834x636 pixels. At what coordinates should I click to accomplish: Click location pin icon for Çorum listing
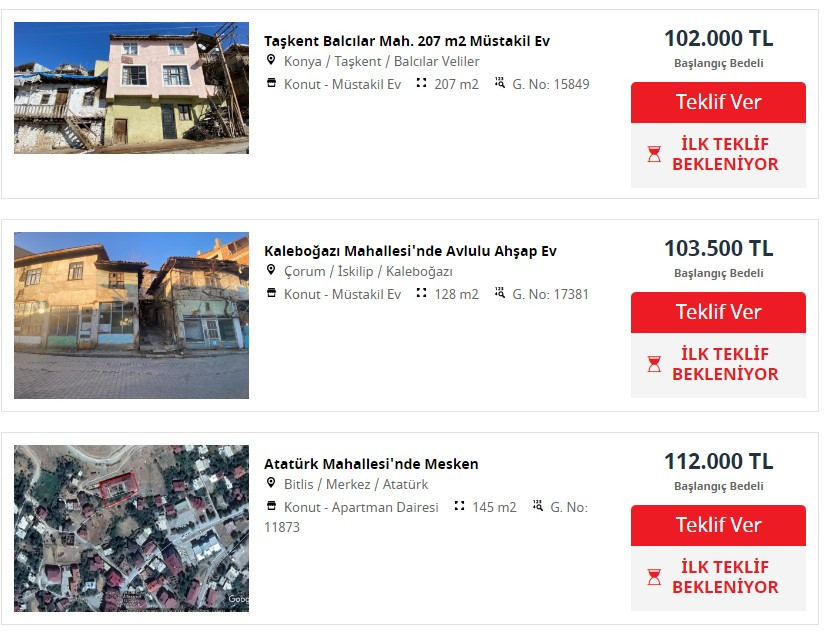pos(271,270)
